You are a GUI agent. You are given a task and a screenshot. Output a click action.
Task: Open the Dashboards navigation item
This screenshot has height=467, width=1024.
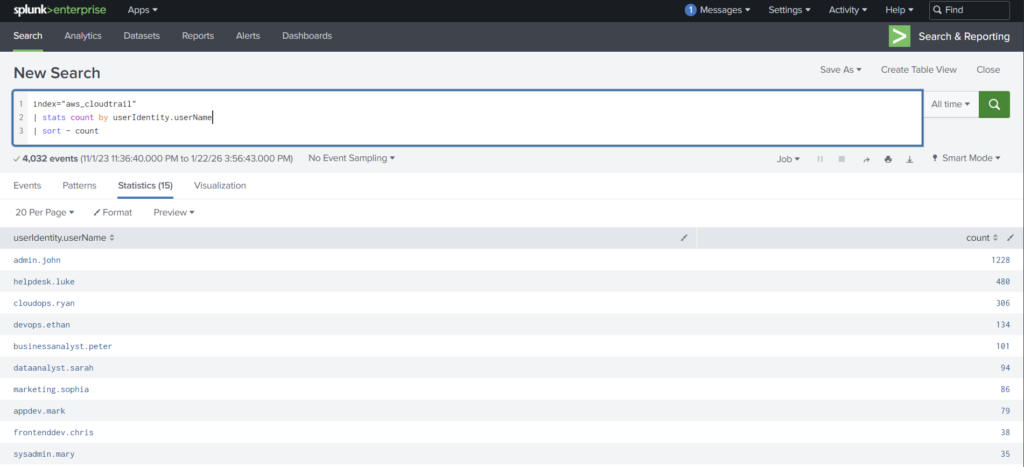(307, 36)
